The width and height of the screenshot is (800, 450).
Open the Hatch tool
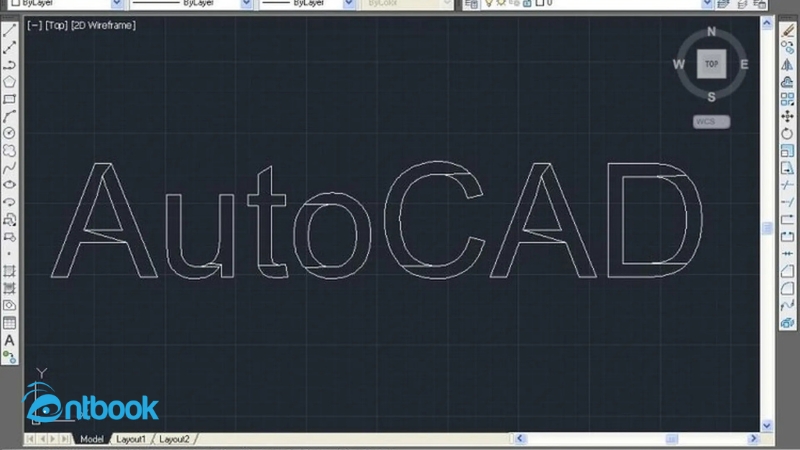pos(9,271)
